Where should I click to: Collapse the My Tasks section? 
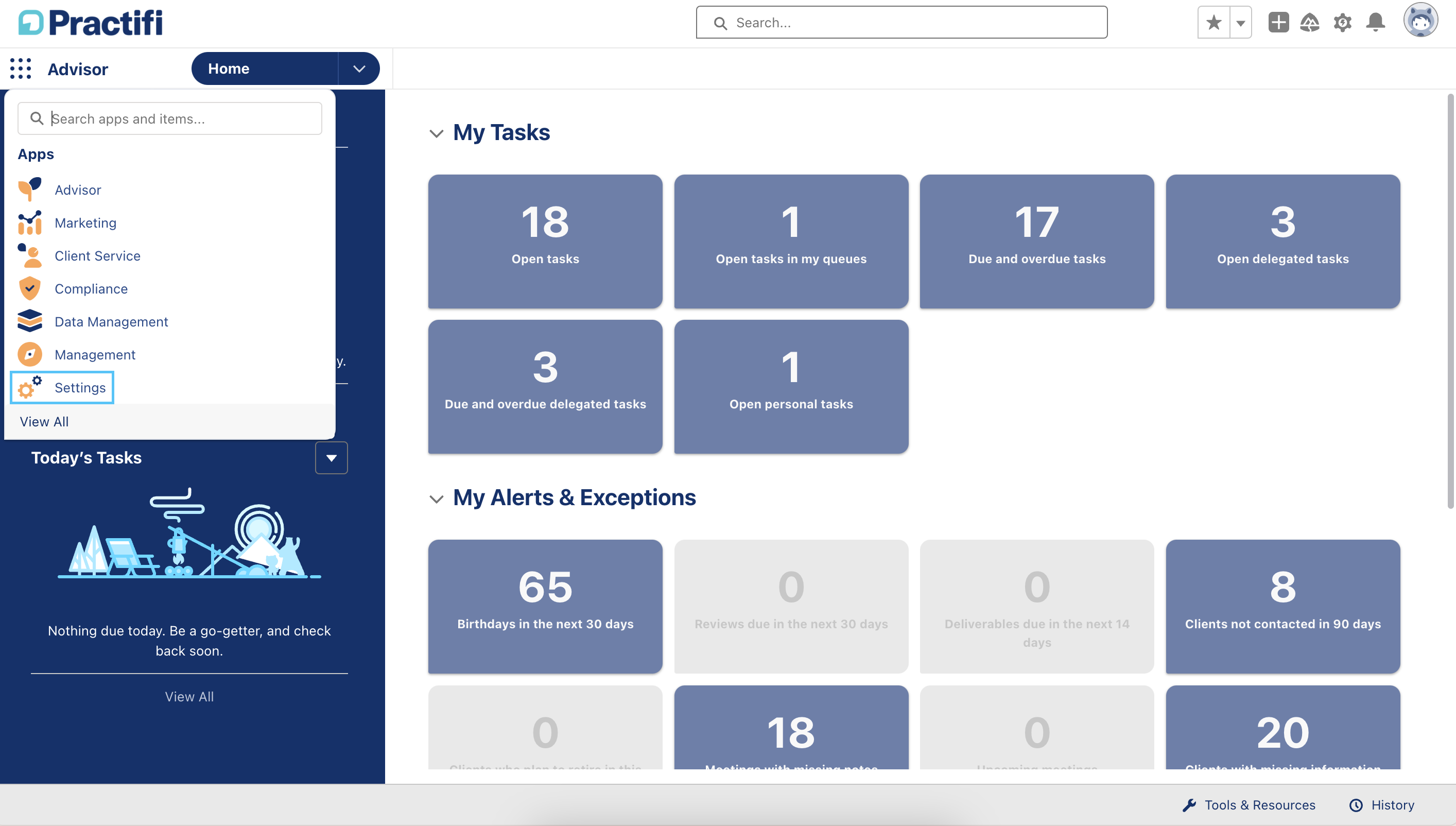pos(436,133)
